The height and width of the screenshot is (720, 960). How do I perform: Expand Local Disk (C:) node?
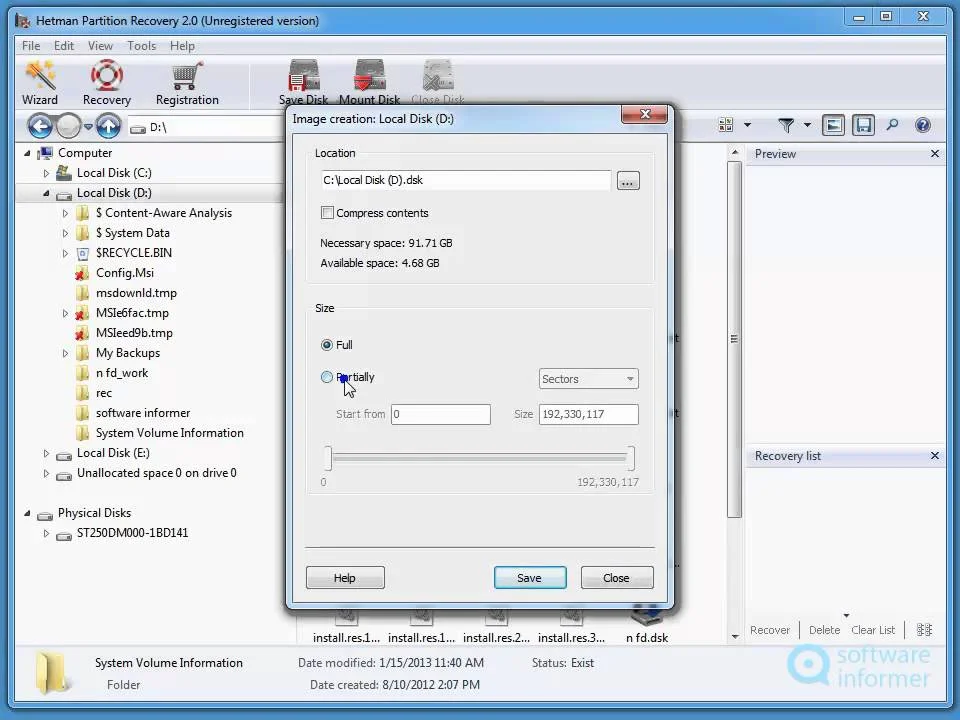(x=47, y=173)
